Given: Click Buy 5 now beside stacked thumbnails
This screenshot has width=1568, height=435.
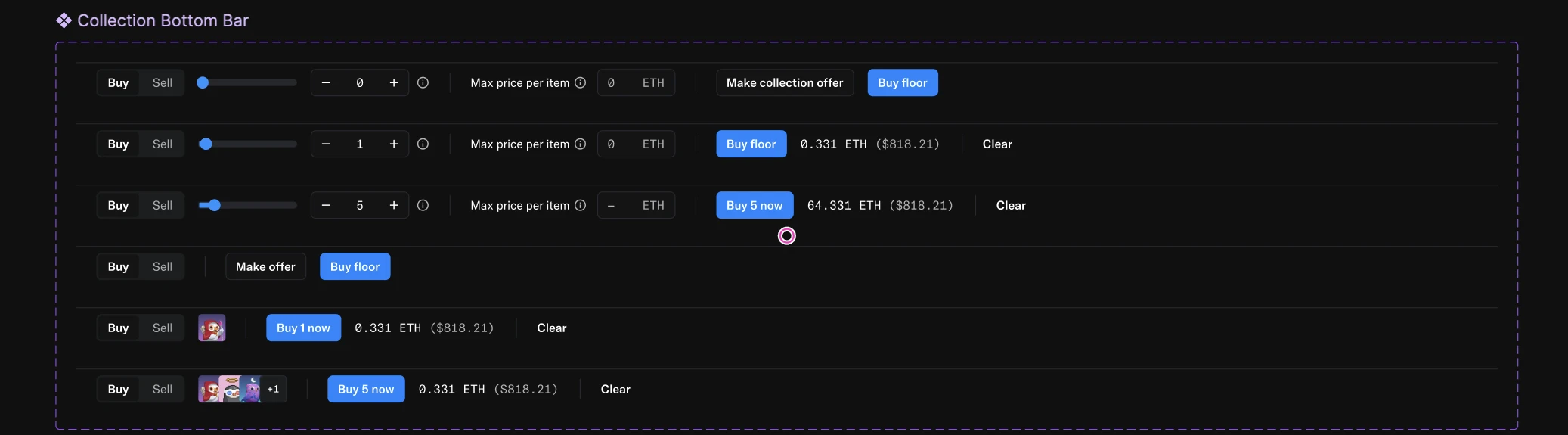Looking at the screenshot, I should 366,390.
